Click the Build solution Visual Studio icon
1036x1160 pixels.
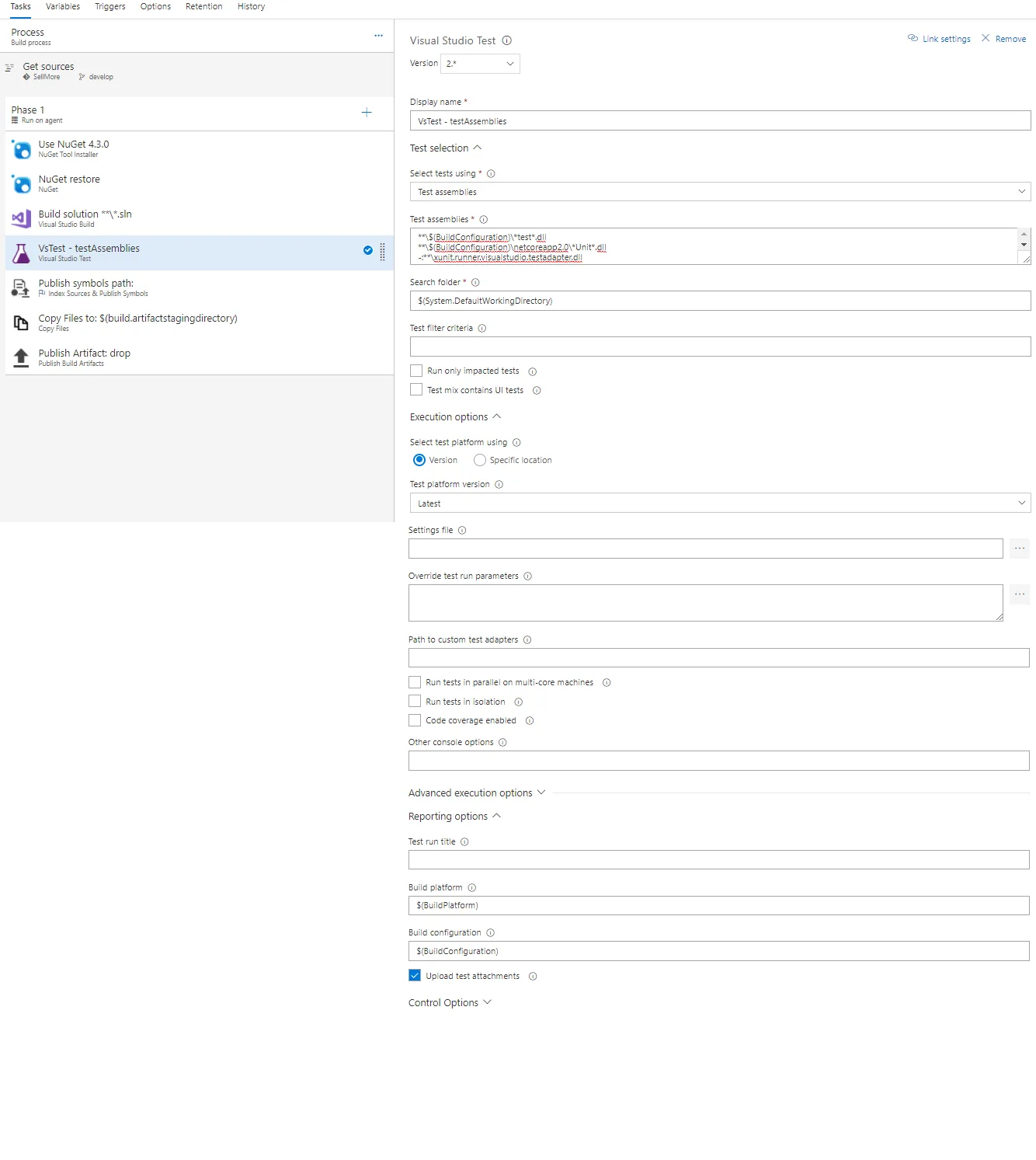point(22,219)
